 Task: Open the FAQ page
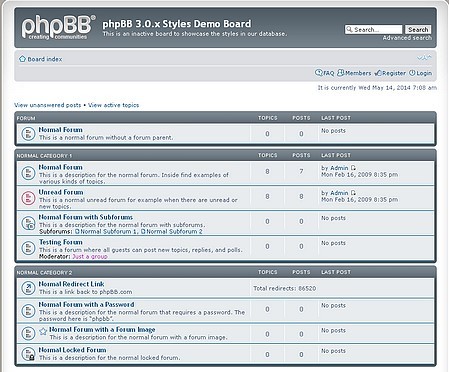click(x=329, y=73)
